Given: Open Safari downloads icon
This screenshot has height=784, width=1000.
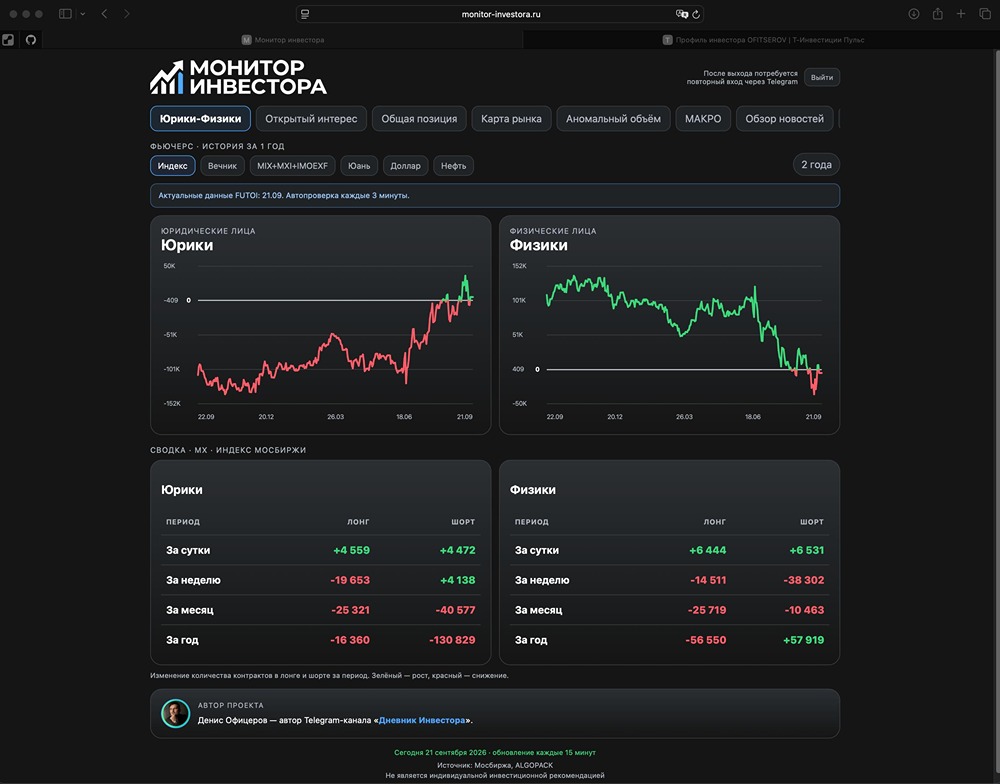Looking at the screenshot, I should point(913,14).
